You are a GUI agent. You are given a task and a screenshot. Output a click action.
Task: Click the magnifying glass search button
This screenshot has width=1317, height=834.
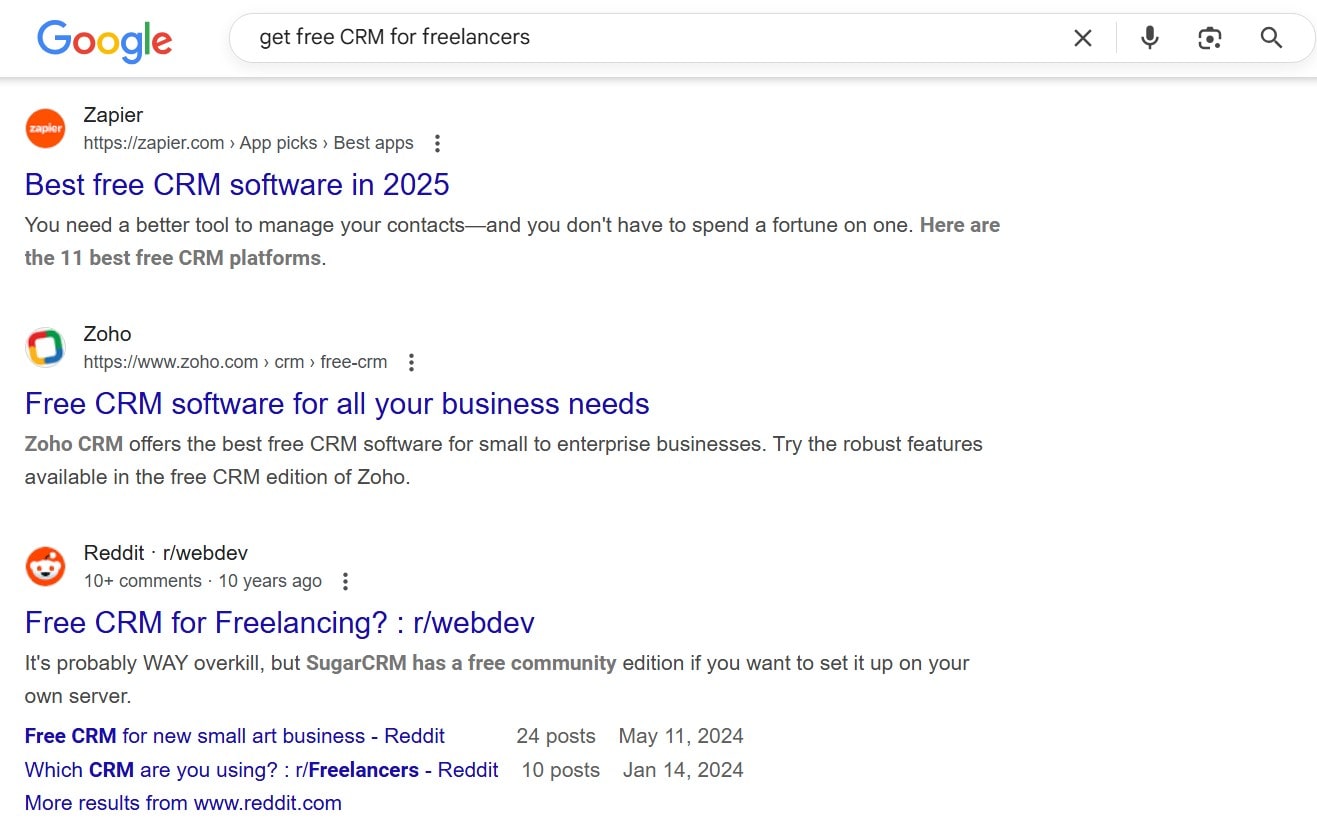(1271, 38)
